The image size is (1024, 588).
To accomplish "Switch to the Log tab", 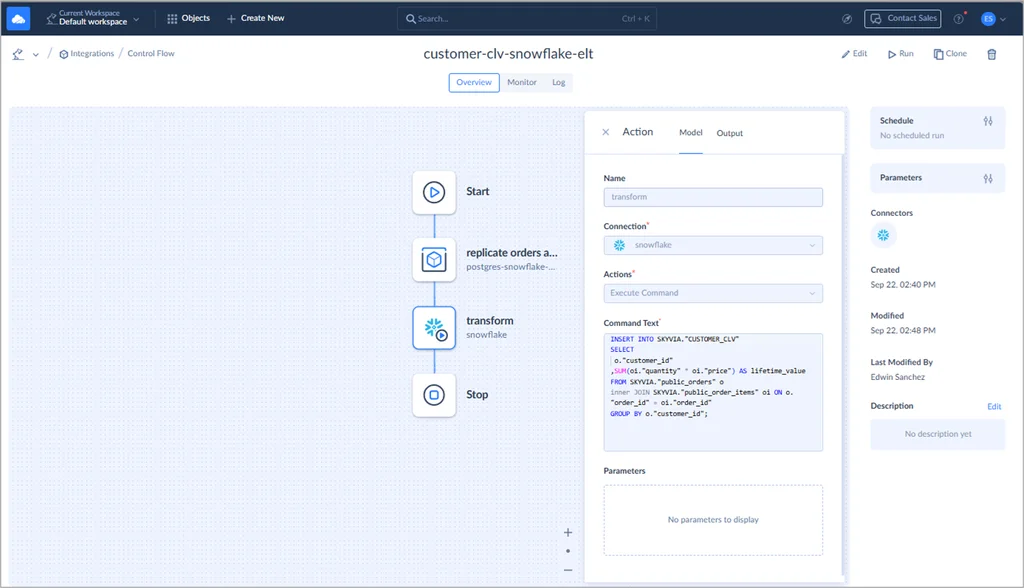I will [558, 82].
